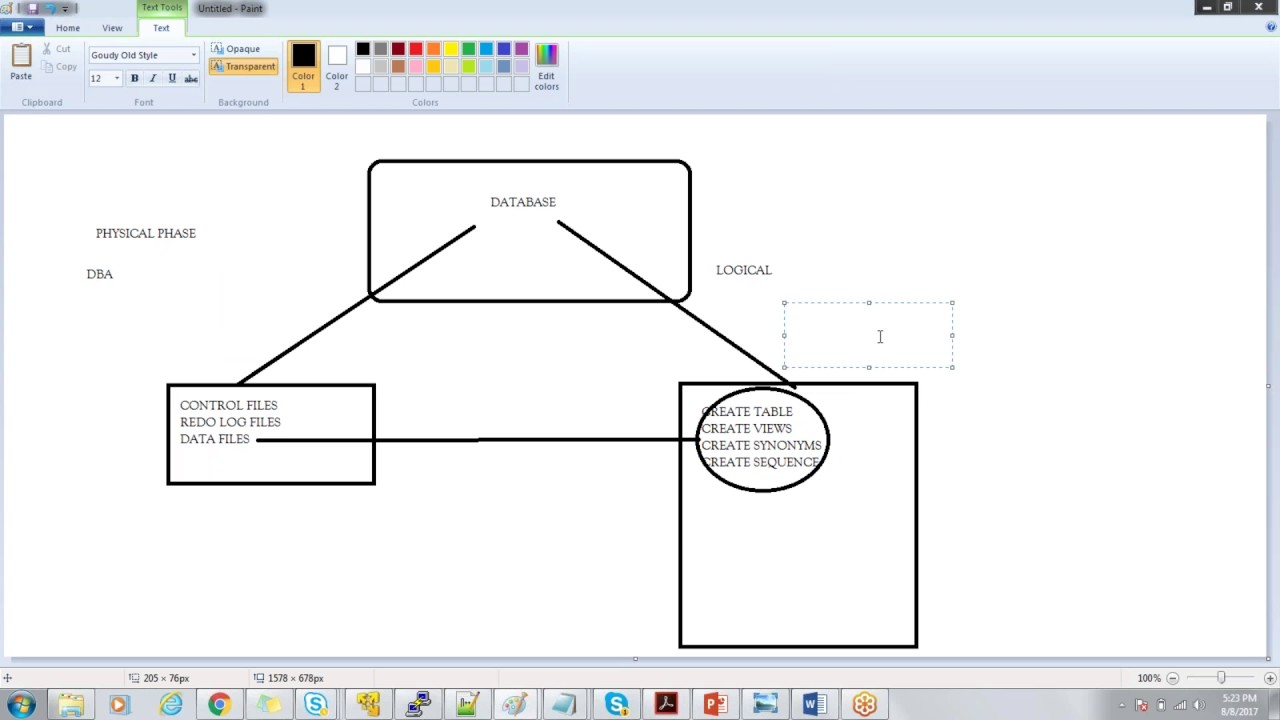This screenshot has width=1280, height=720.
Task: Open Microsoft Word from the taskbar
Action: click(814, 704)
